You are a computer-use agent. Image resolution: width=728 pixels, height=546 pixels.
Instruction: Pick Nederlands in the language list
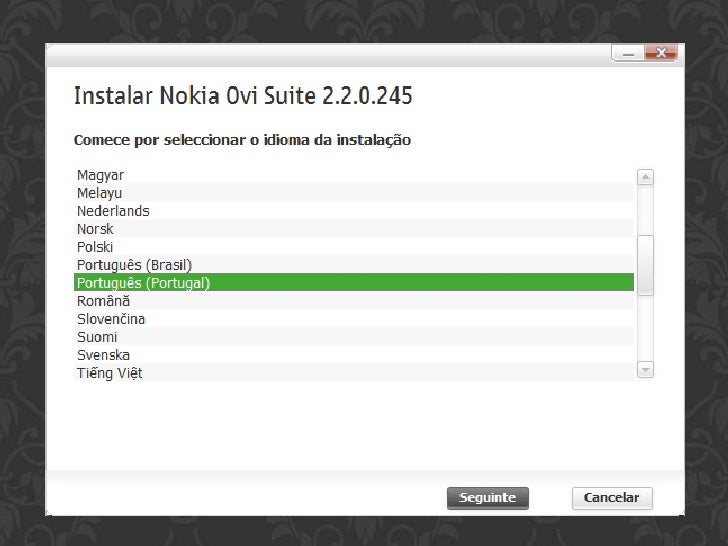[354, 211]
